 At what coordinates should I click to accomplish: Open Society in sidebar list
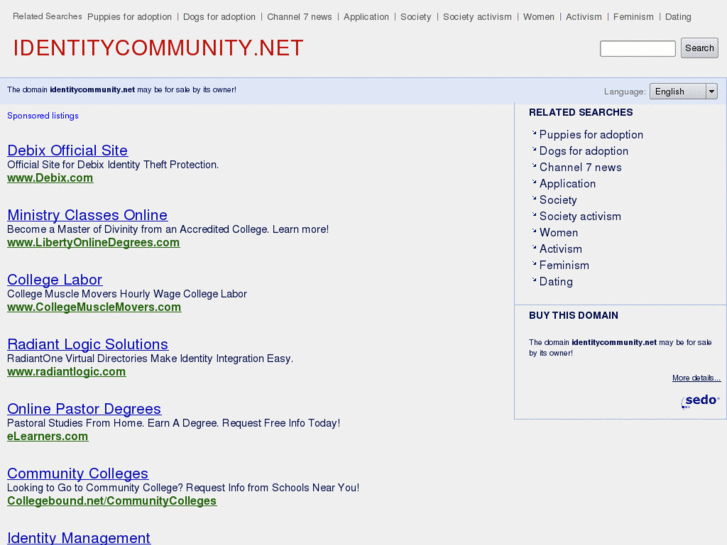point(558,200)
